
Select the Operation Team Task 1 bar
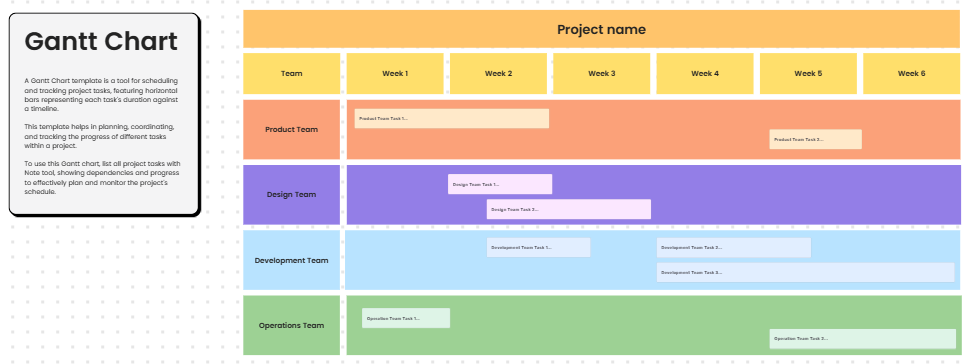(x=406, y=318)
